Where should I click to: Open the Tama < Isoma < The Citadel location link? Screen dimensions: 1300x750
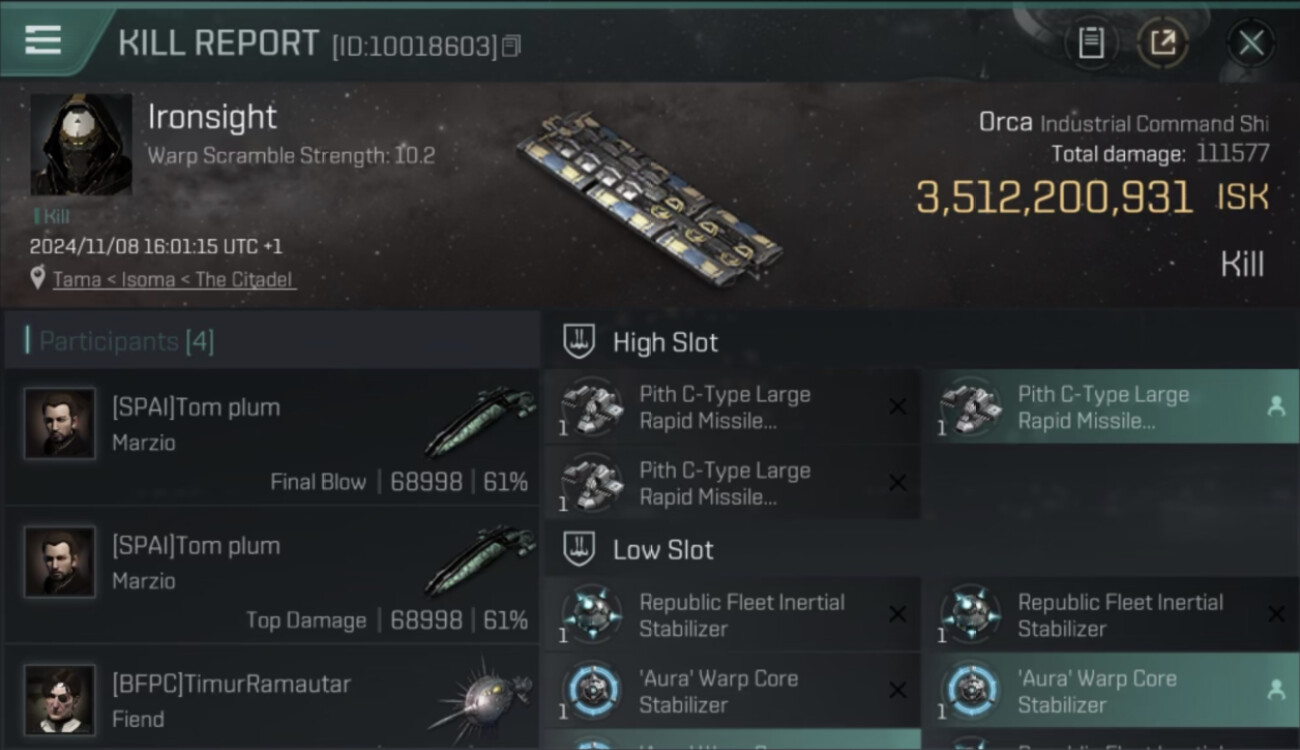pos(174,279)
